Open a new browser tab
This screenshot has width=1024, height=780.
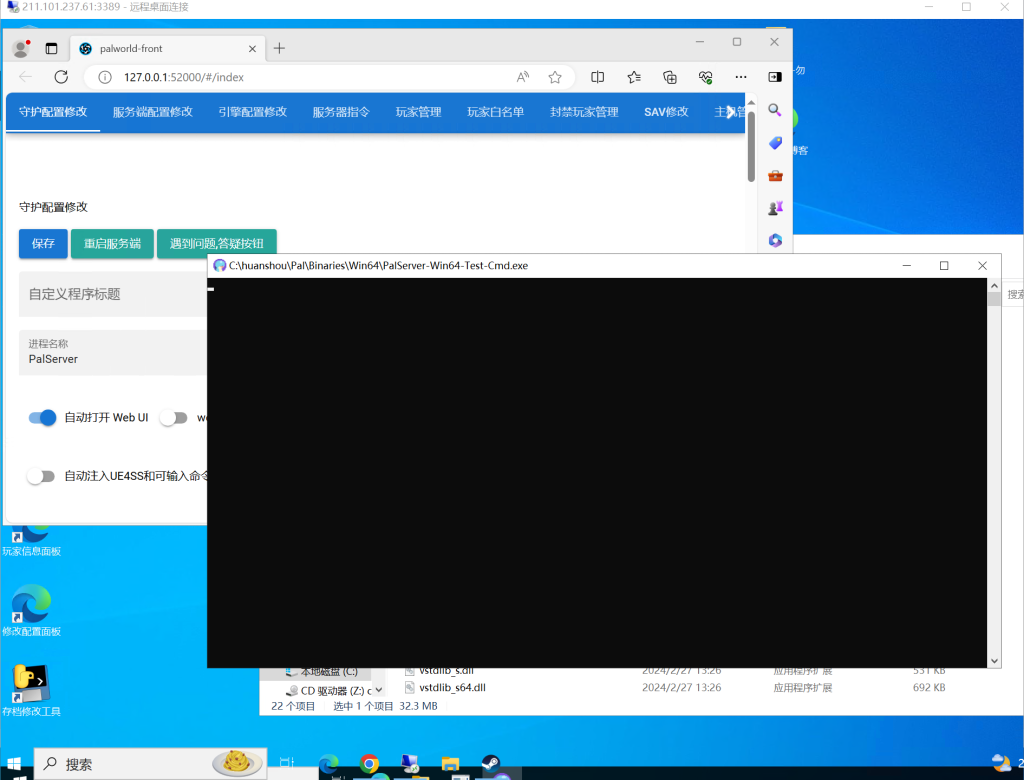point(279,48)
